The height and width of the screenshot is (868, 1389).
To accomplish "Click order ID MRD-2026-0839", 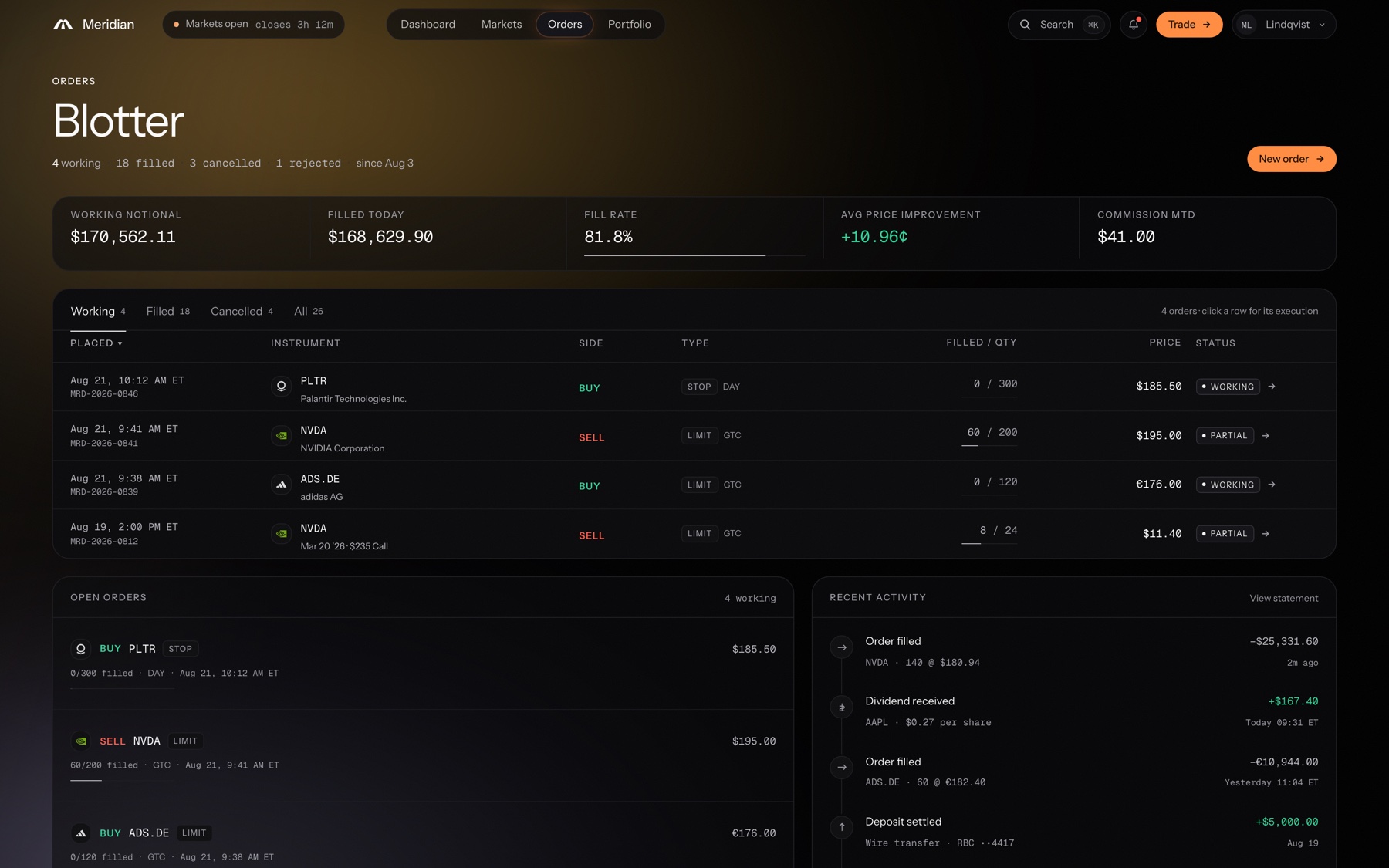I will point(104,492).
